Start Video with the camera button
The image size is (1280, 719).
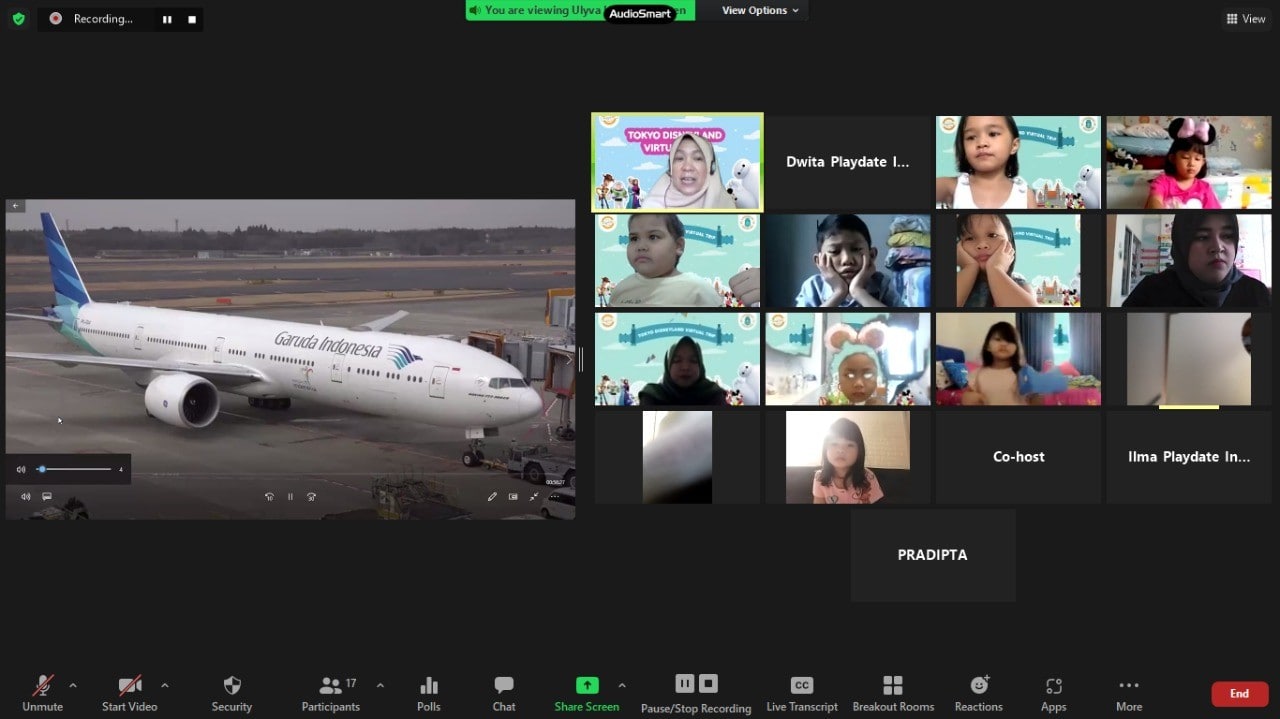coord(129,693)
